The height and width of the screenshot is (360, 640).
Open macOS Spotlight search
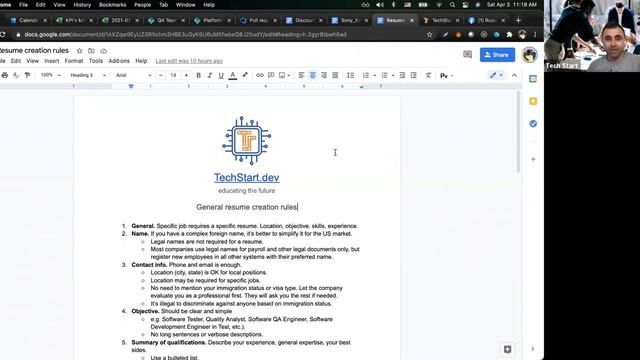[452, 5]
